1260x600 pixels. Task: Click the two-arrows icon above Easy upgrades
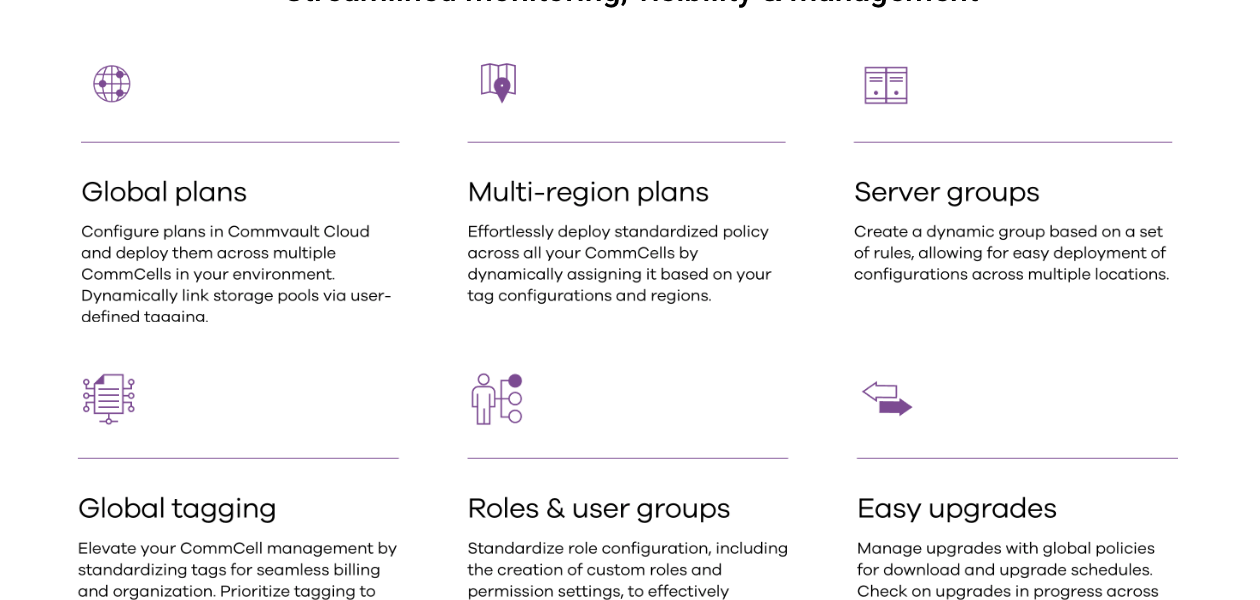(x=887, y=398)
